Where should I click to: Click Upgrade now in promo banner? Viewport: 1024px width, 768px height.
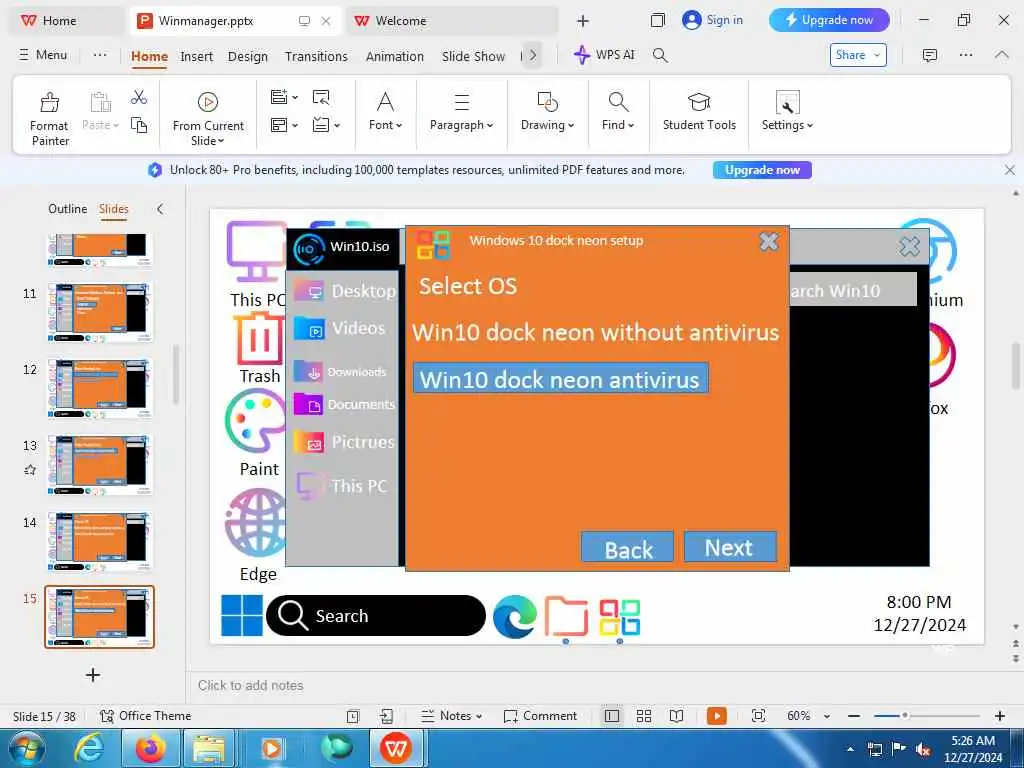click(762, 170)
